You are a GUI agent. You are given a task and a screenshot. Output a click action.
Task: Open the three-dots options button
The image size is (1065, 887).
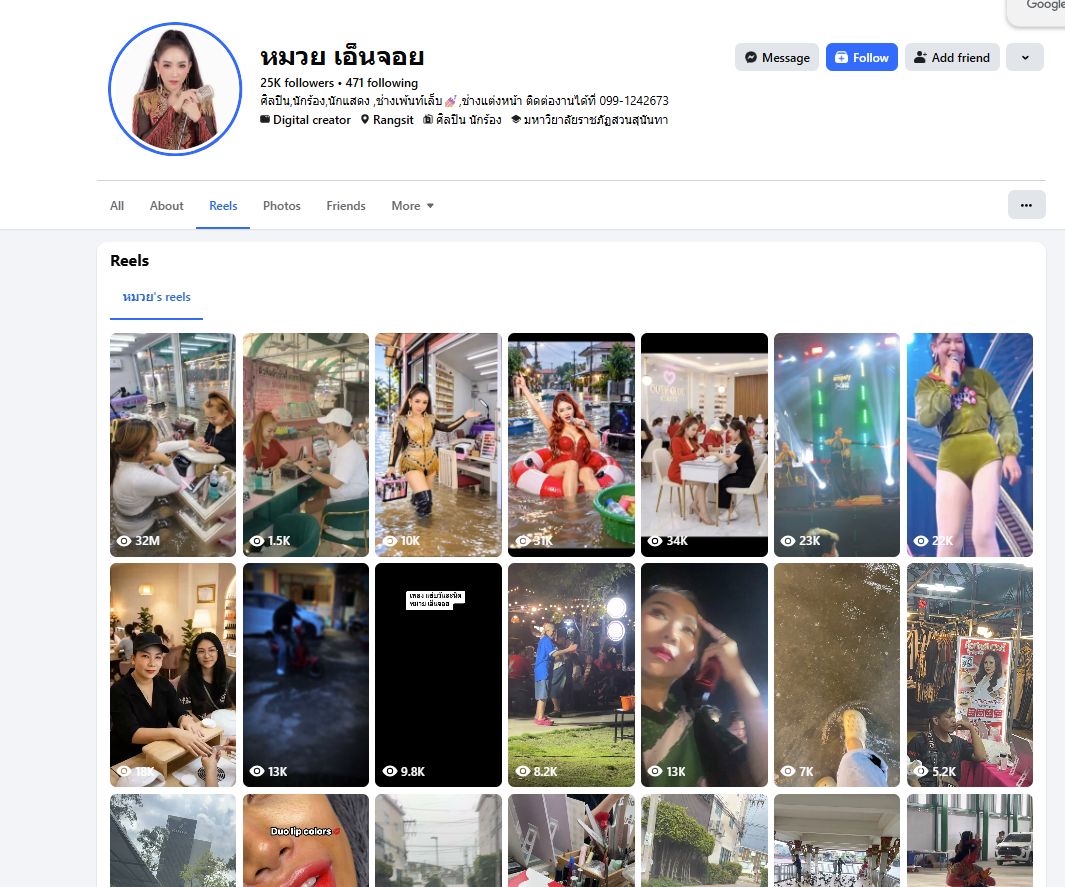[x=1026, y=205]
